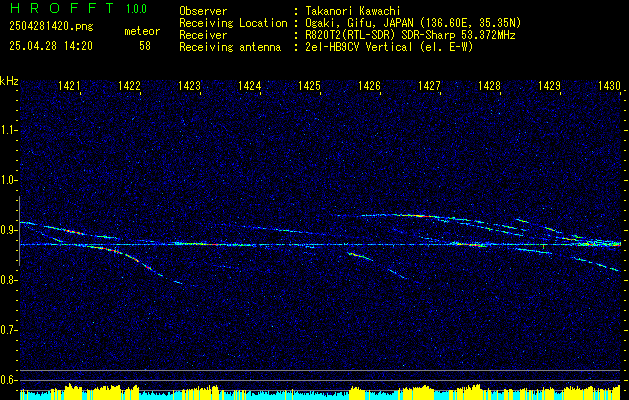This screenshot has height=400, width=629.
Task: Click the 1421 time axis marker
Action: coord(69,86)
